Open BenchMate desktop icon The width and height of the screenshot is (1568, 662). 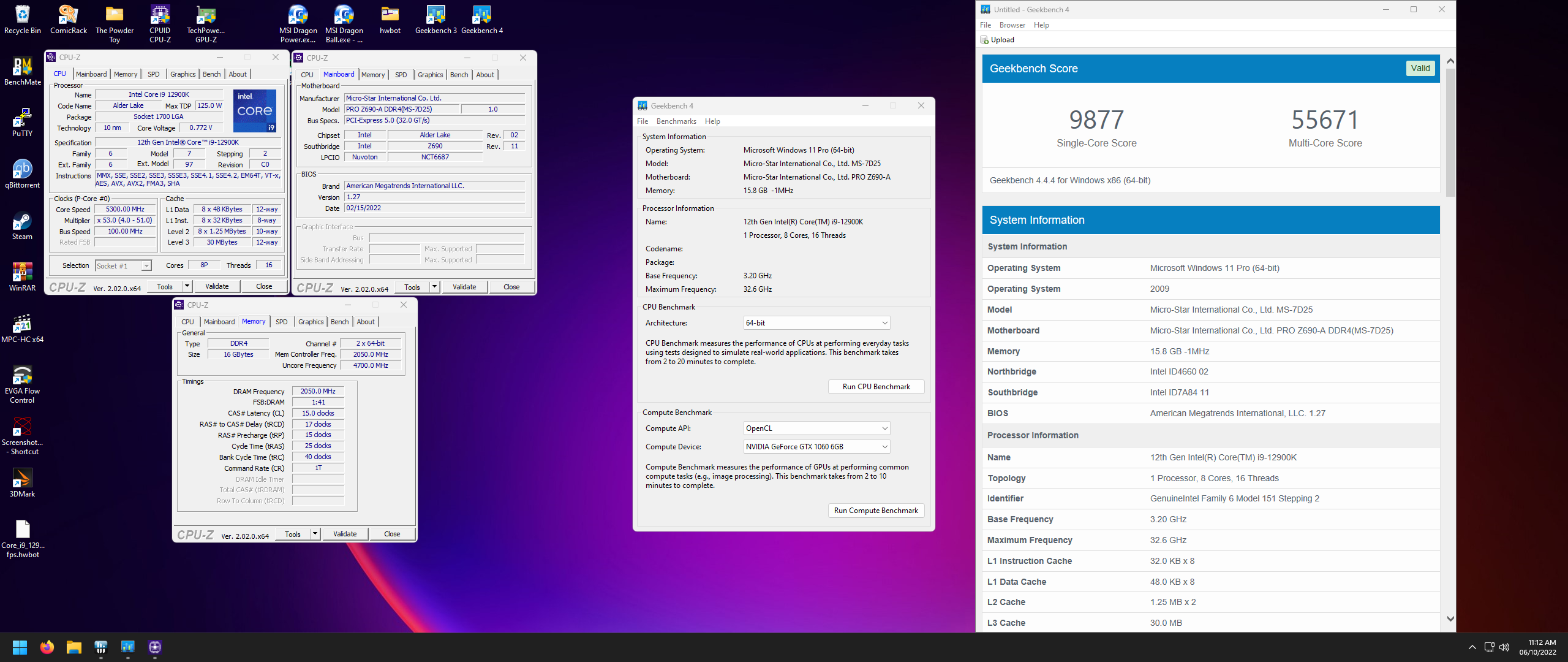pyautogui.click(x=23, y=71)
